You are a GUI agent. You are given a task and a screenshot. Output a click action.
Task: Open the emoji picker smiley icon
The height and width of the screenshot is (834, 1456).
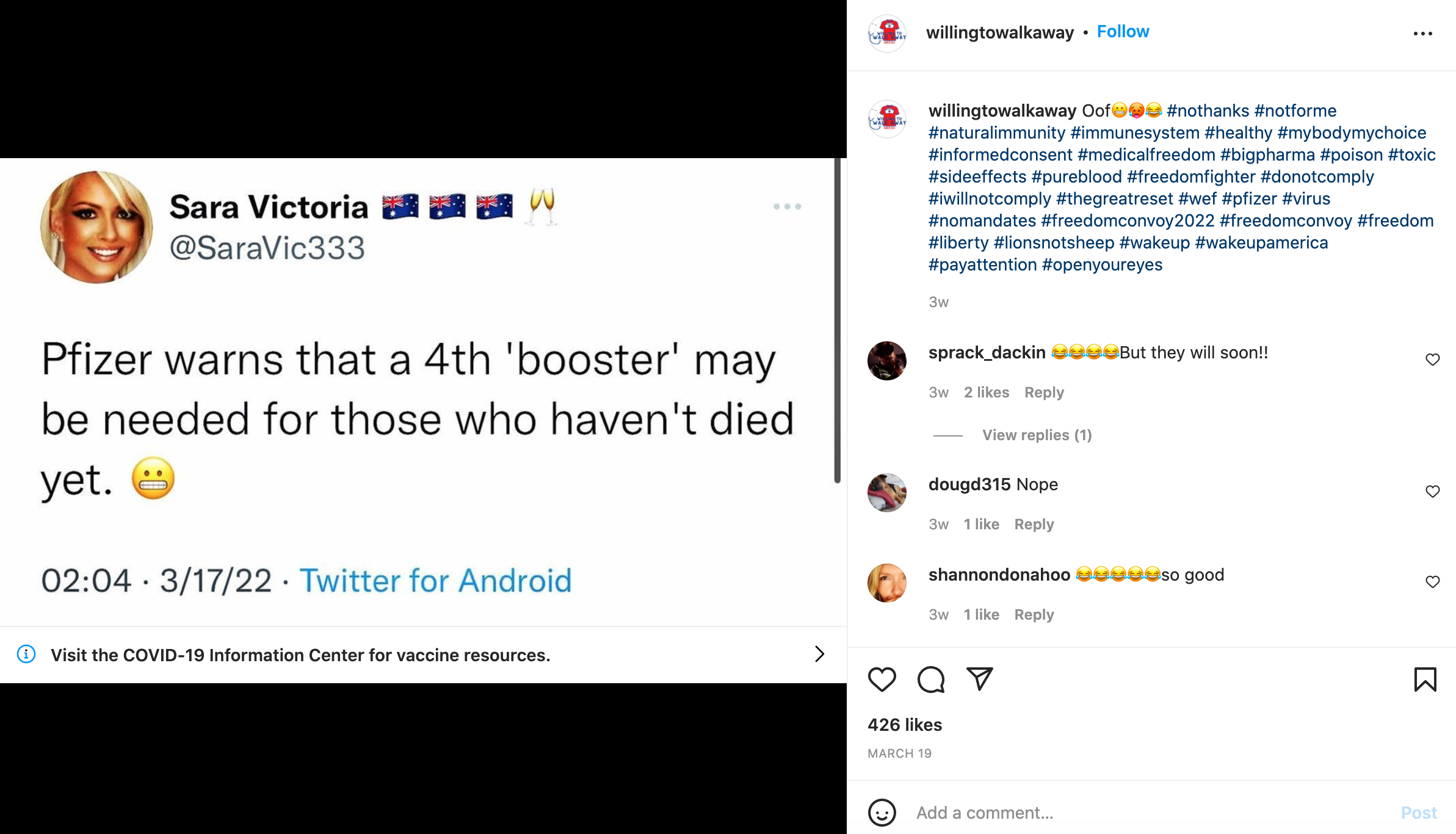(882, 813)
